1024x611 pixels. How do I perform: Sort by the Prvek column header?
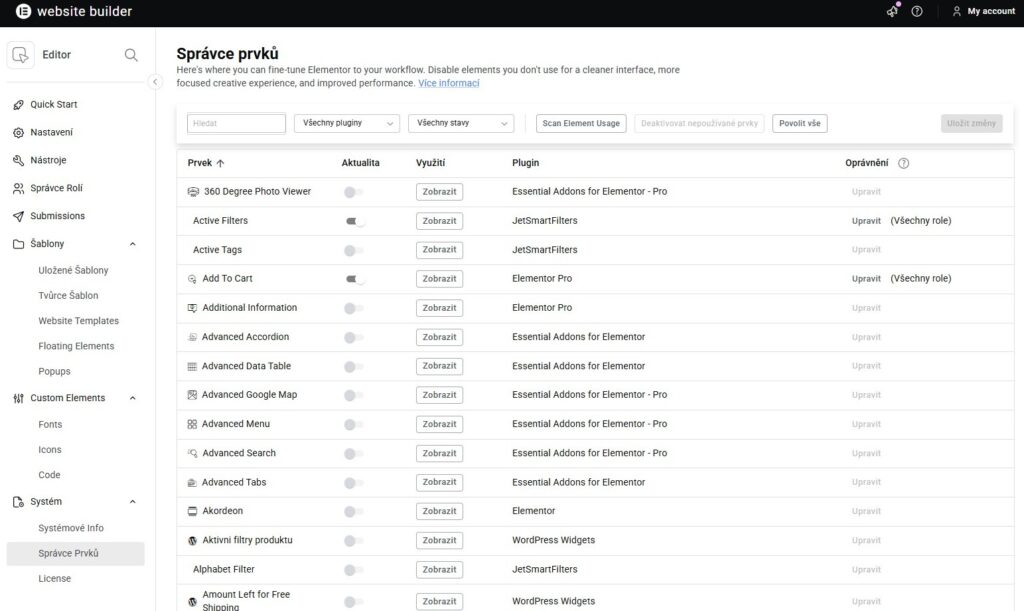click(206, 163)
